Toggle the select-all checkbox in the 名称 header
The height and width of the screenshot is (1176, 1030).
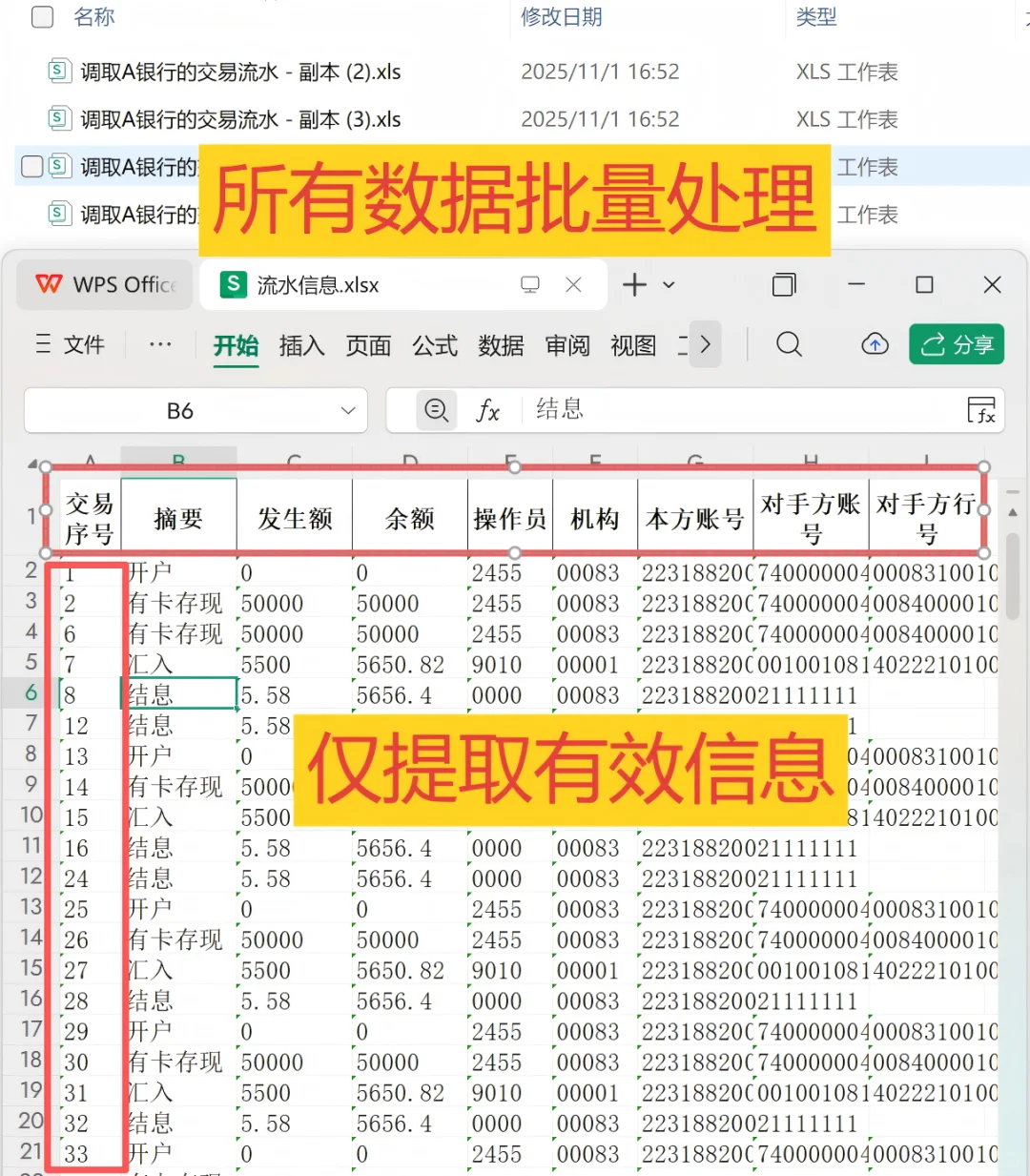pyautogui.click(x=41, y=17)
